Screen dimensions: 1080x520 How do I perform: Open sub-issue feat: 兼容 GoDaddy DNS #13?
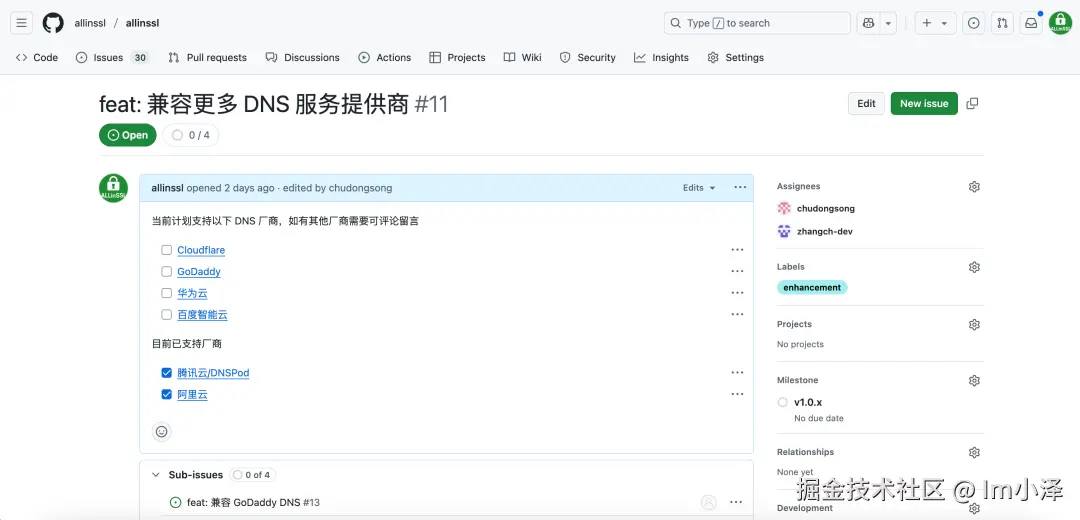point(253,502)
